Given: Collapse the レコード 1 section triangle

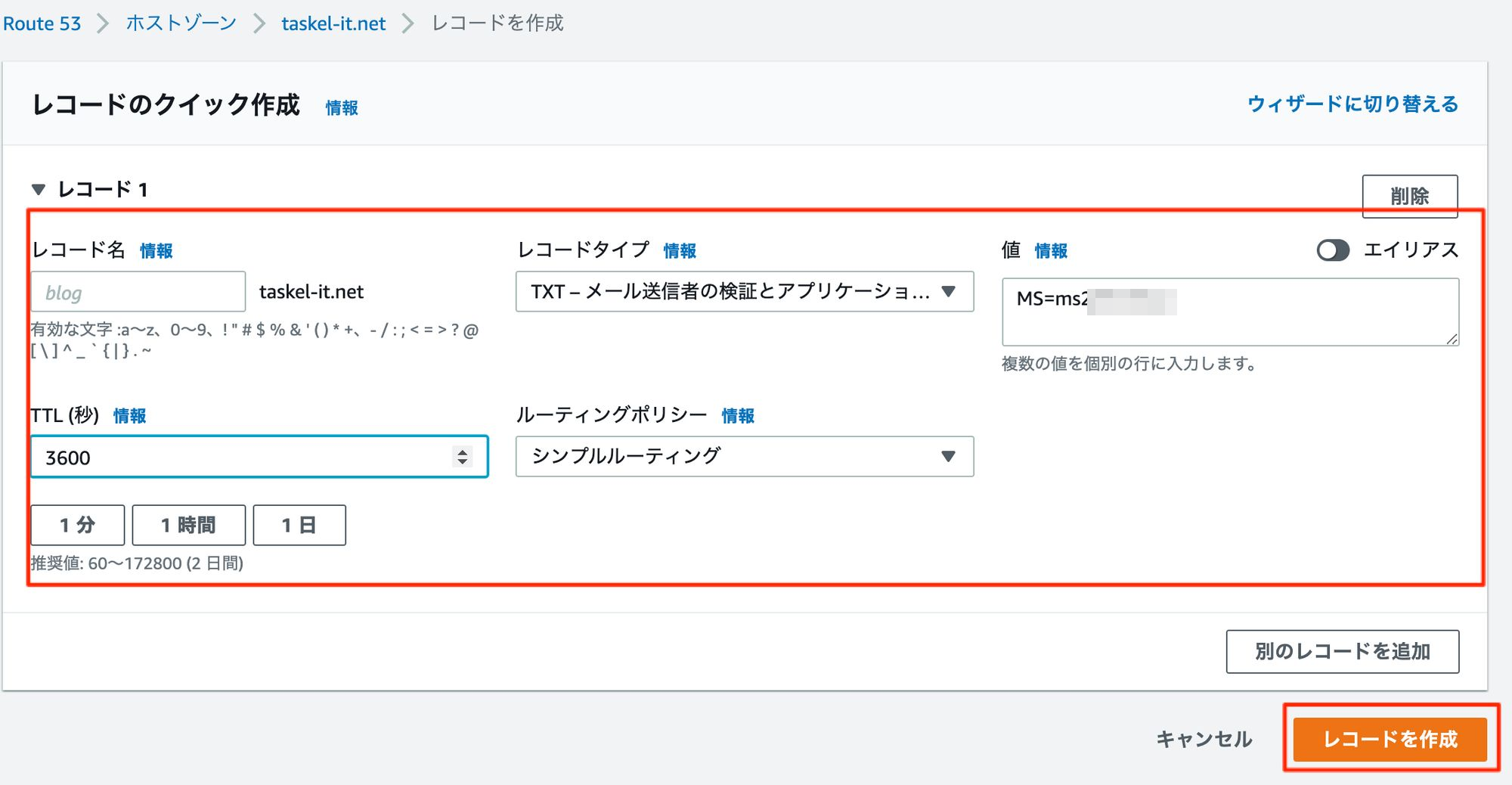Looking at the screenshot, I should tap(39, 189).
